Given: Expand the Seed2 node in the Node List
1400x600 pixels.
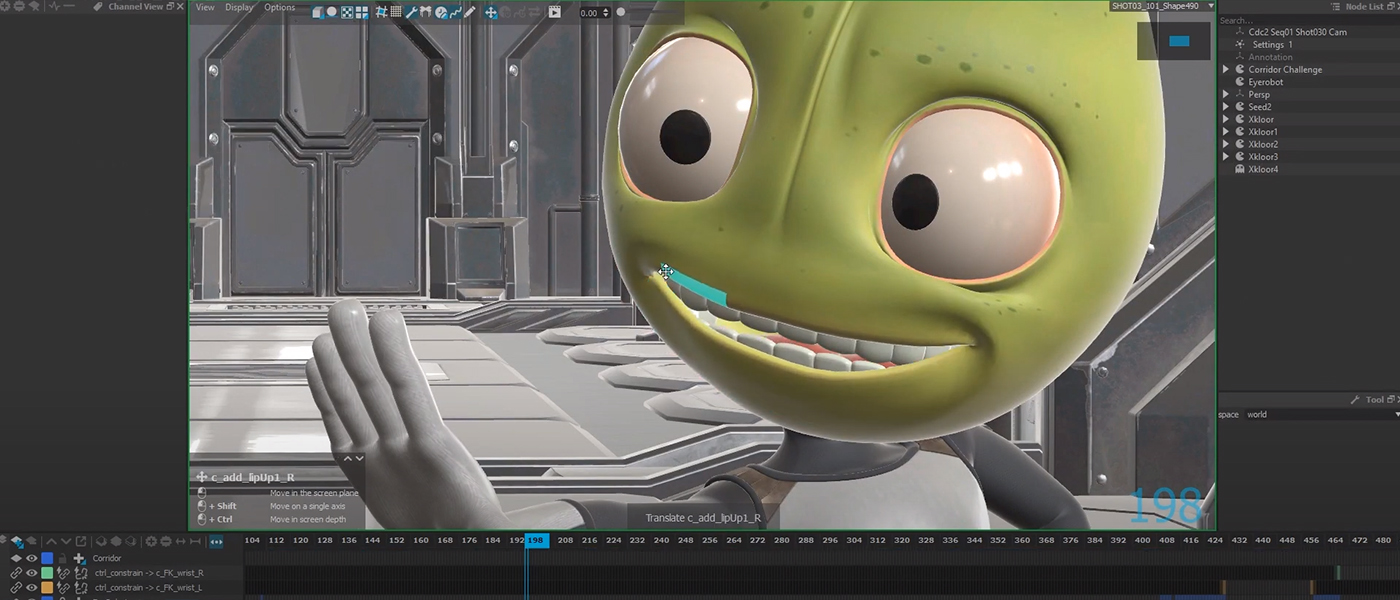Looking at the screenshot, I should [1226, 106].
